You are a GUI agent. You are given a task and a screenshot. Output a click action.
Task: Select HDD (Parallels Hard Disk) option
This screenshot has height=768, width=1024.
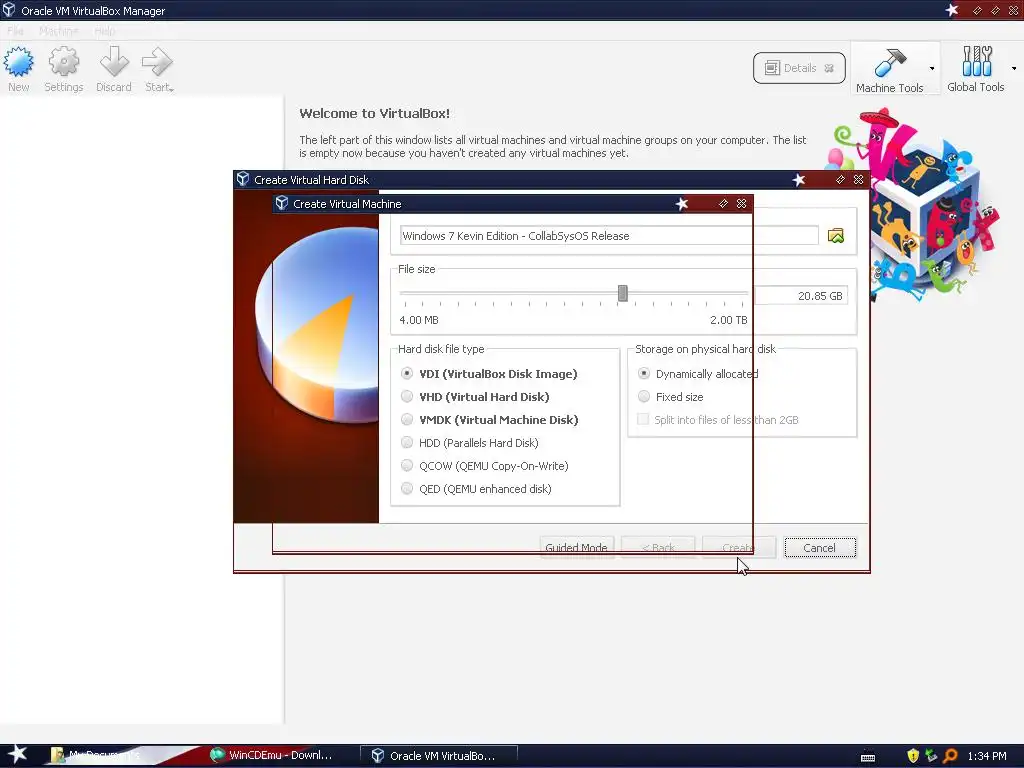point(470,443)
